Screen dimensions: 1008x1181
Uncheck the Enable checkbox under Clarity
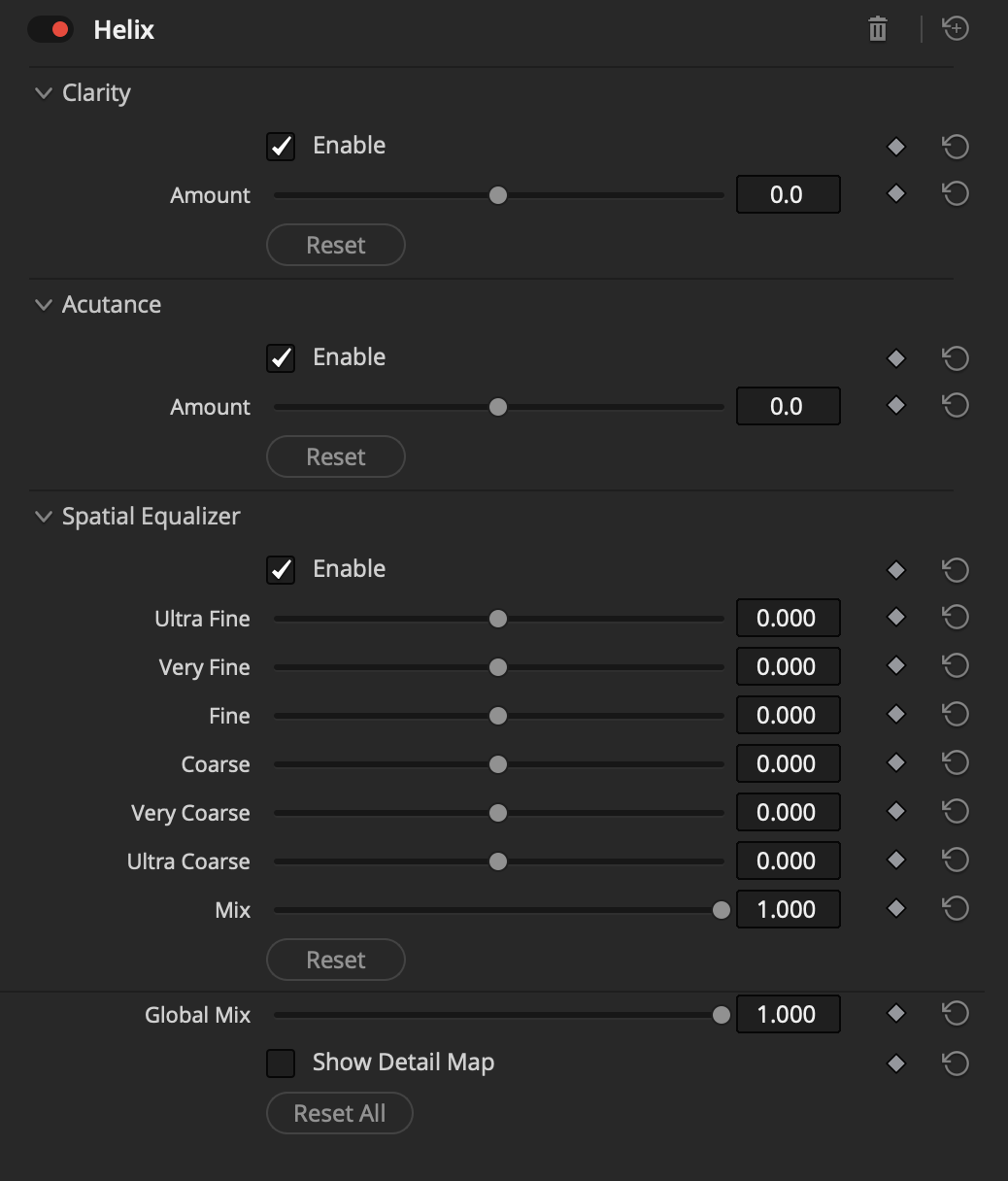pos(280,146)
